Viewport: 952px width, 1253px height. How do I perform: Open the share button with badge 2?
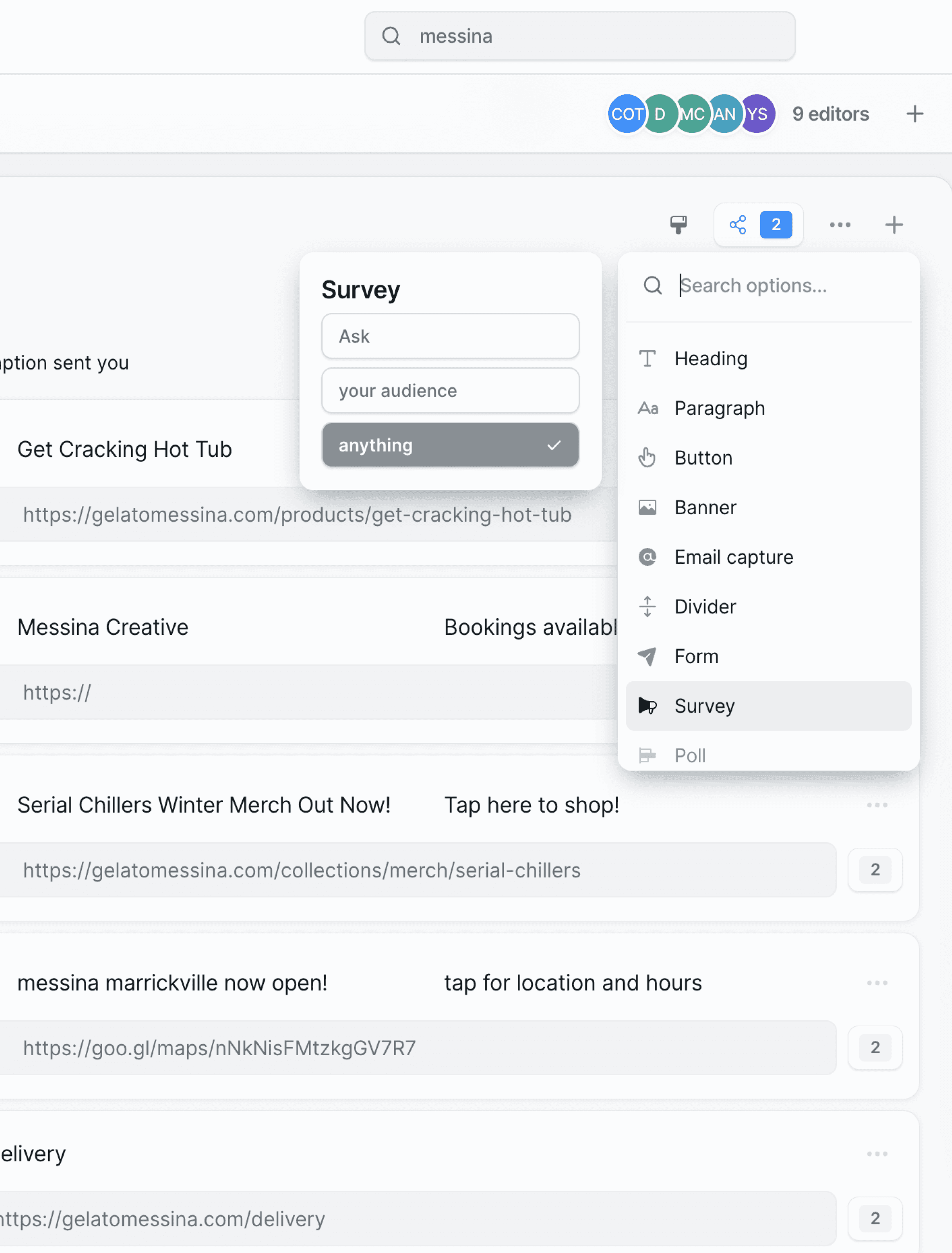coord(759,224)
